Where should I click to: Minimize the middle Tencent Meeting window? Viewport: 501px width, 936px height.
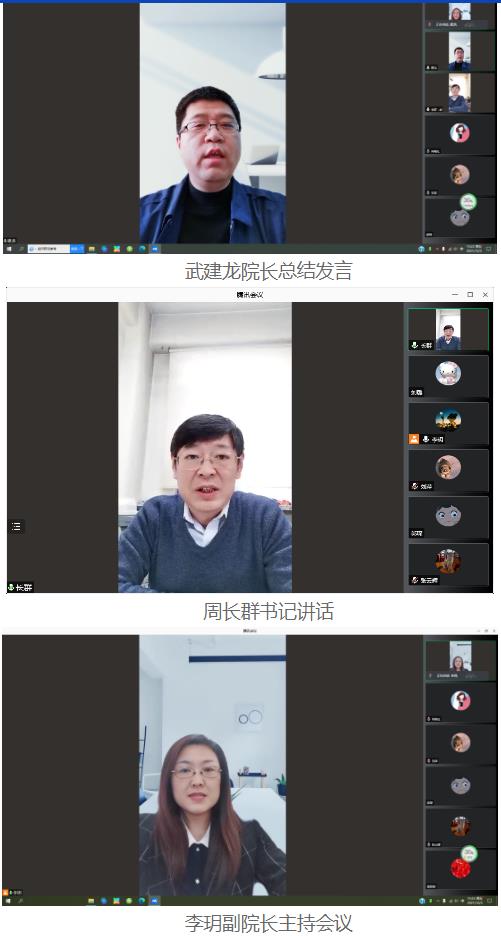pos(455,294)
